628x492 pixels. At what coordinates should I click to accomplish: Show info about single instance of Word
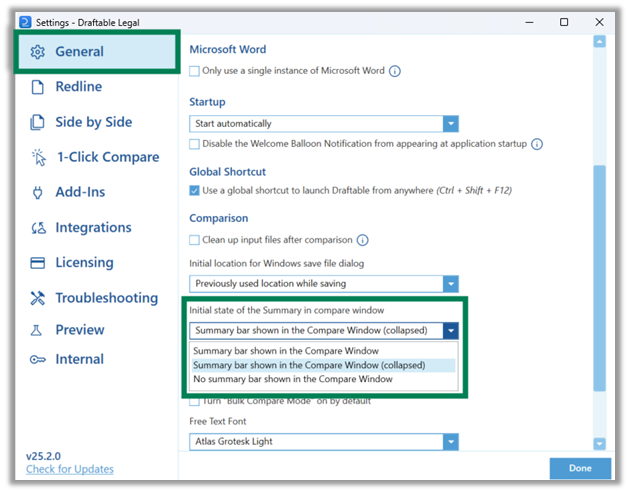(x=395, y=71)
